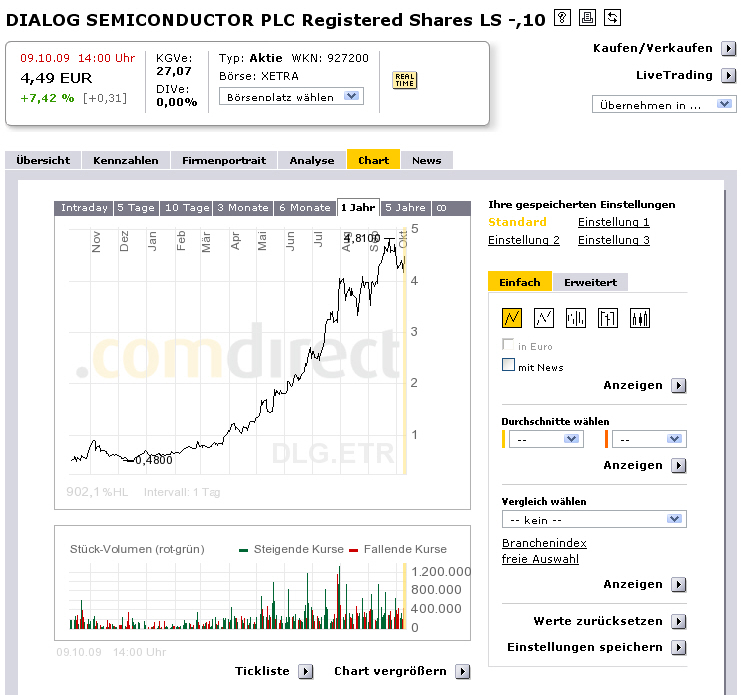The image size is (741, 695).
Task: Click the Kaufen/Verkaufen text link
Action: click(653, 48)
